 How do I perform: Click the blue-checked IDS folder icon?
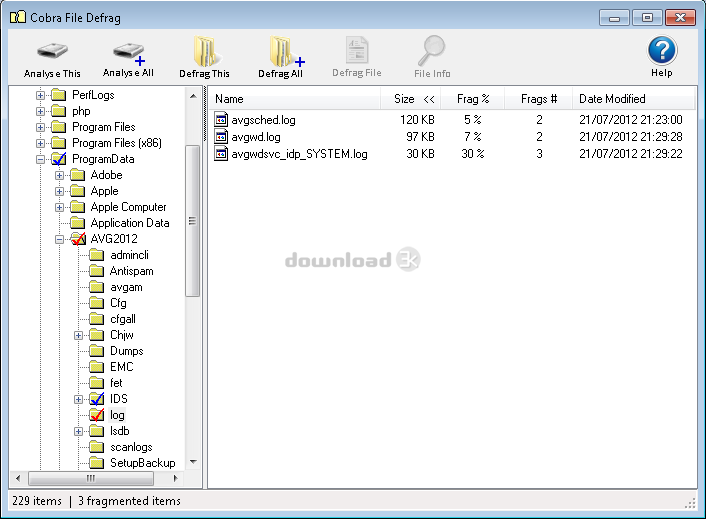[x=97, y=399]
